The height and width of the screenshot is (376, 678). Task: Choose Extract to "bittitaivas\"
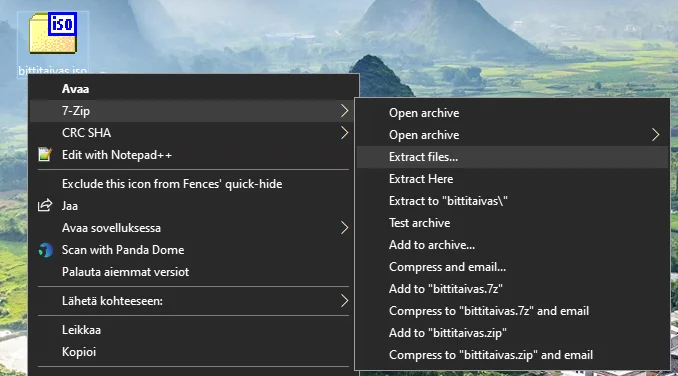[512, 201]
